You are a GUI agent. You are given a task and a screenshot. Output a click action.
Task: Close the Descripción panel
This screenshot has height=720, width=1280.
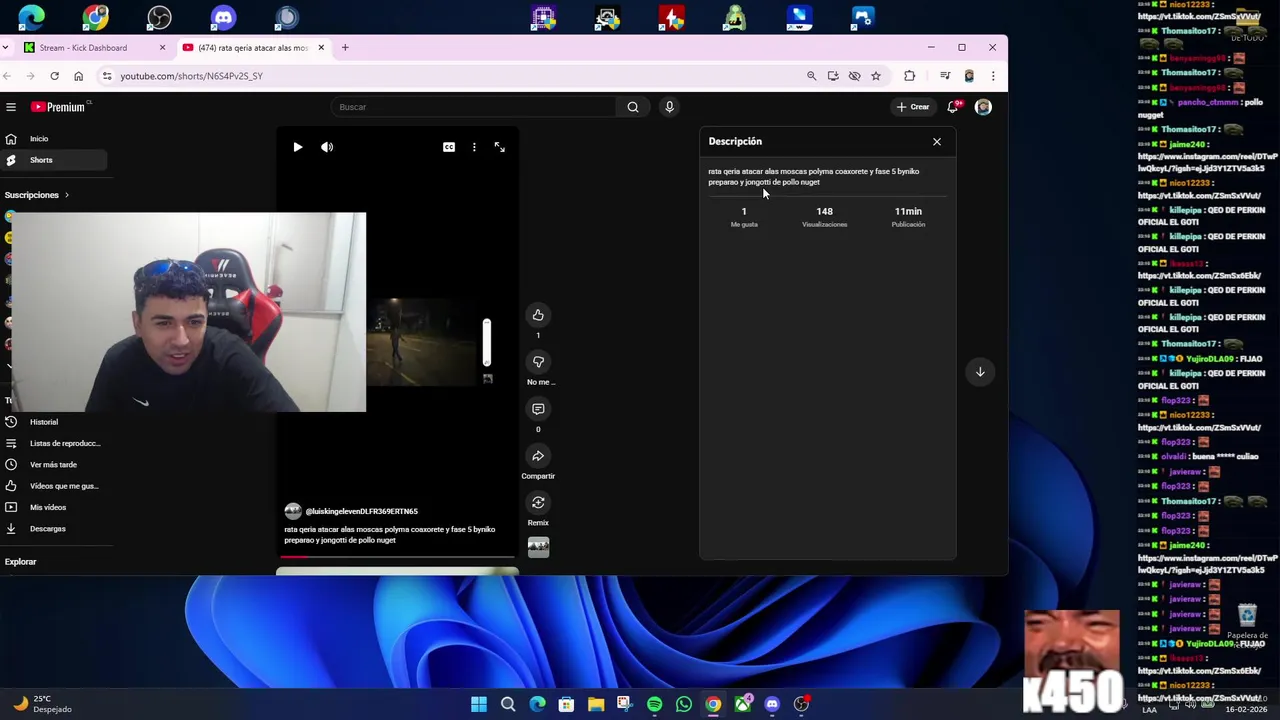tap(937, 142)
